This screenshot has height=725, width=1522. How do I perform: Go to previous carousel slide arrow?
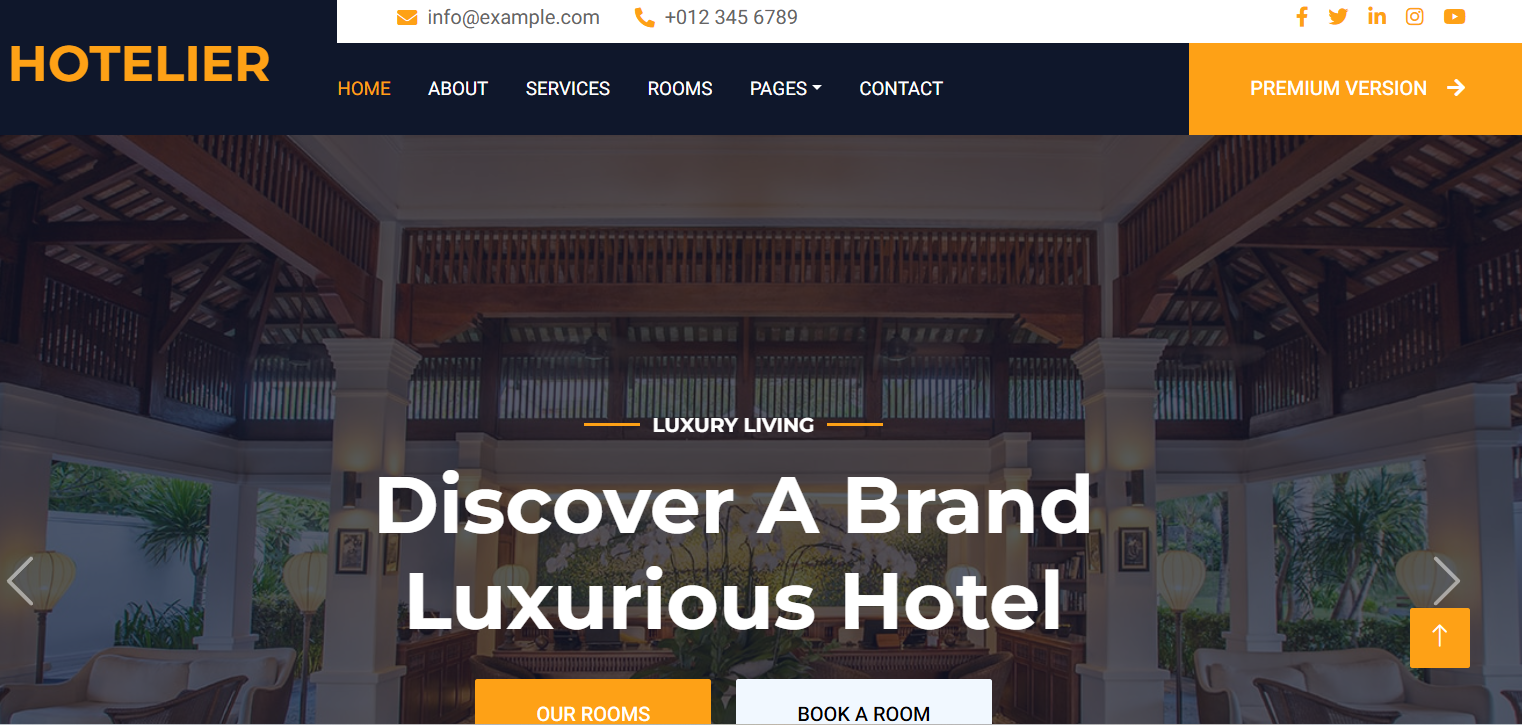coord(20,581)
